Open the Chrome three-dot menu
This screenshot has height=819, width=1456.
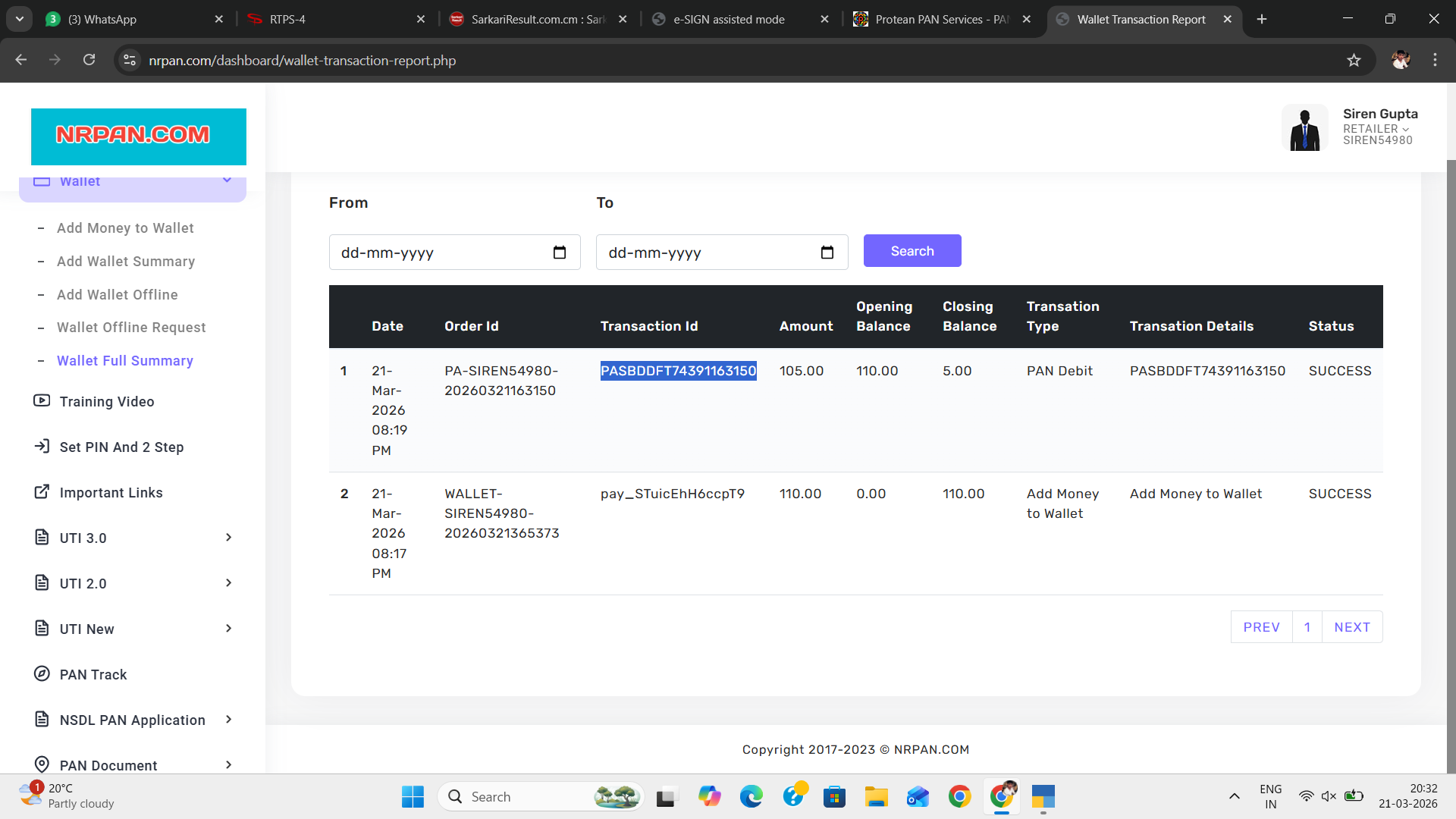click(x=1435, y=61)
